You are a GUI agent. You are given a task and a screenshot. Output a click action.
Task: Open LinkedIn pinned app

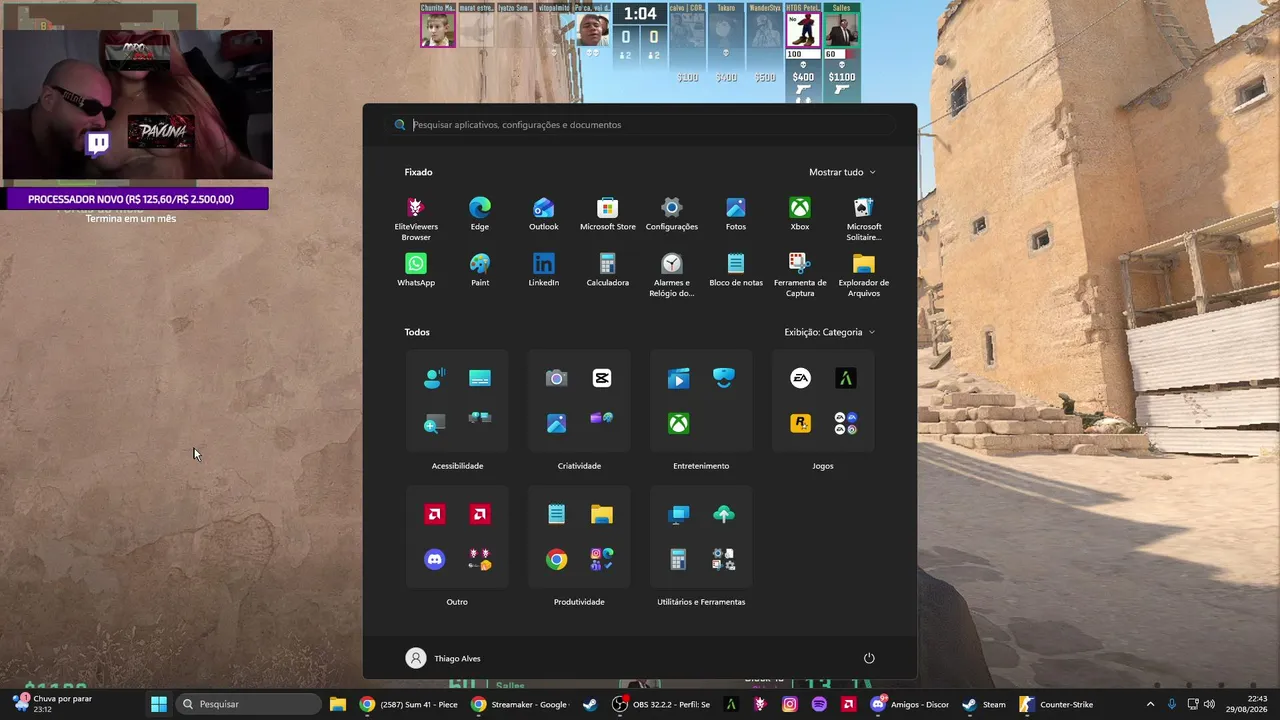click(x=544, y=270)
